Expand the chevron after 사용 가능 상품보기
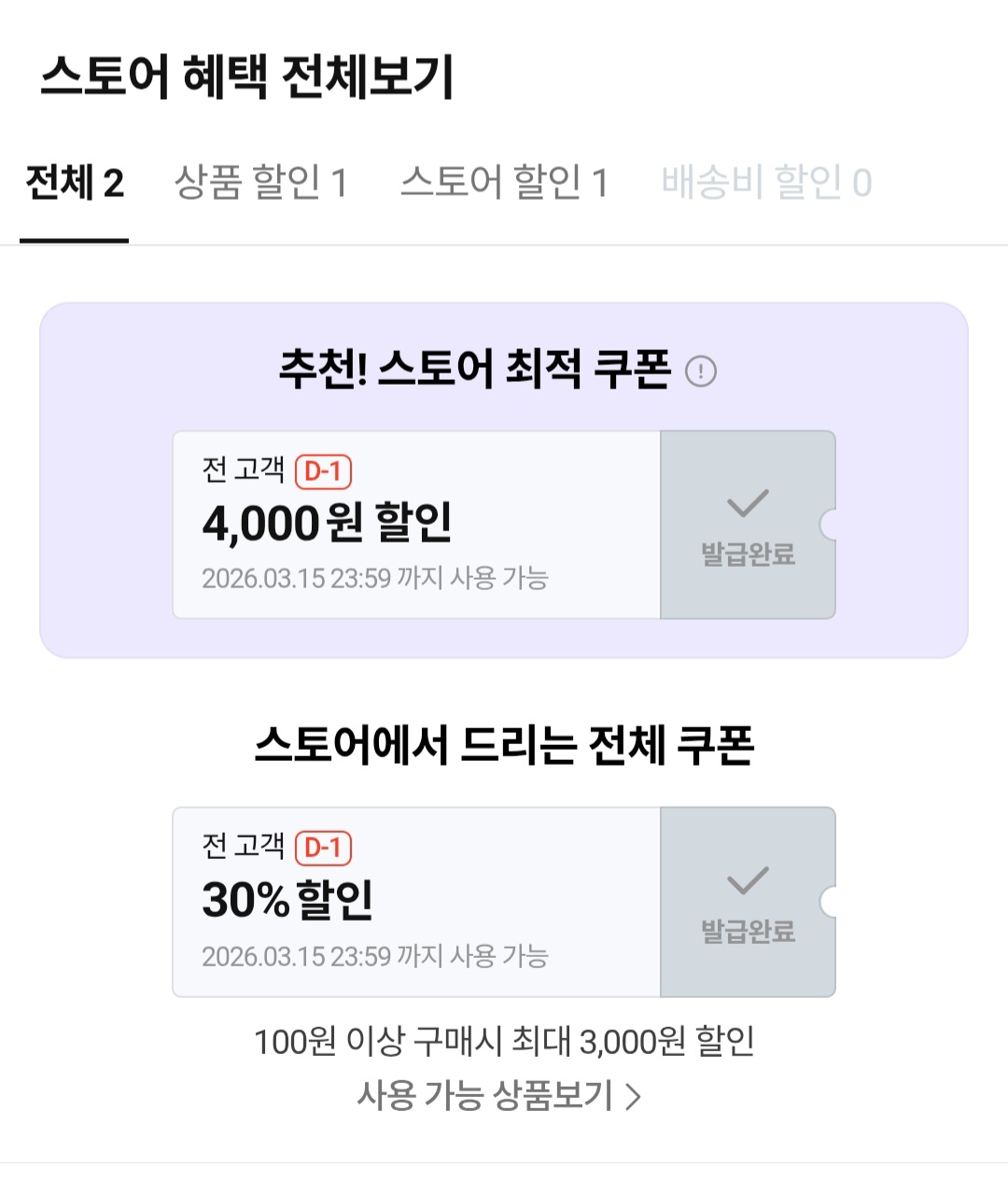The height and width of the screenshot is (1181, 1008). click(634, 1096)
